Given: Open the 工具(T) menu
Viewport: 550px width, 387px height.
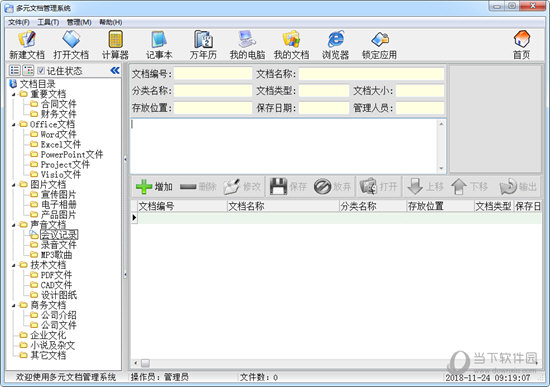Looking at the screenshot, I should click(x=48, y=22).
